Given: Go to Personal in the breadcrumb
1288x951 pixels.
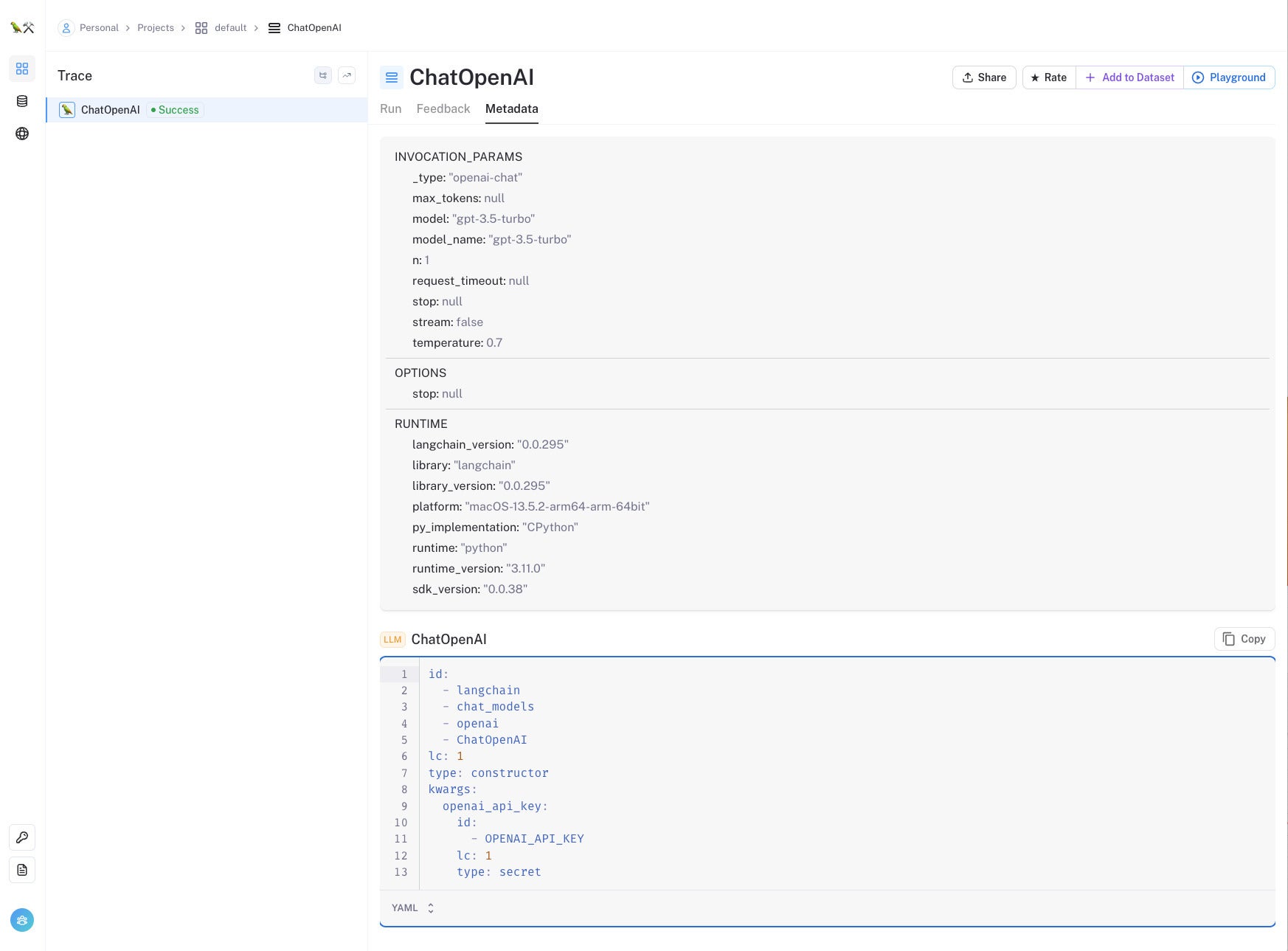Looking at the screenshot, I should tap(99, 28).
